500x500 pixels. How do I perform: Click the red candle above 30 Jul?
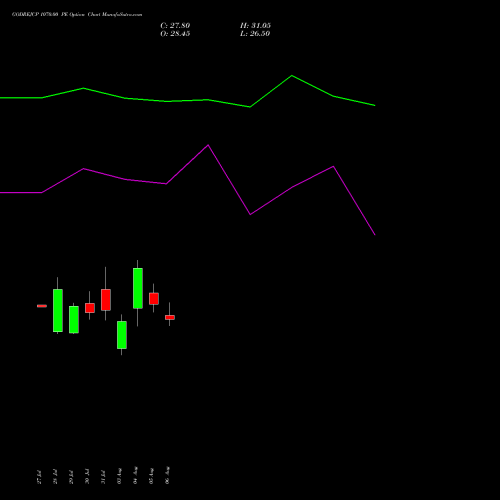pyautogui.click(x=90, y=308)
